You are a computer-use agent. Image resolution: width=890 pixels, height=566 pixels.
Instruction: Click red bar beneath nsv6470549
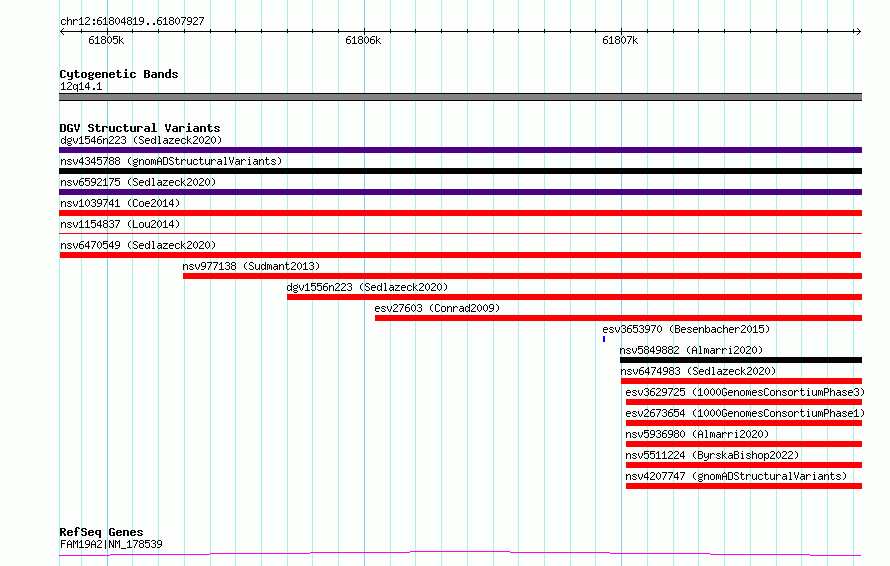460,255
